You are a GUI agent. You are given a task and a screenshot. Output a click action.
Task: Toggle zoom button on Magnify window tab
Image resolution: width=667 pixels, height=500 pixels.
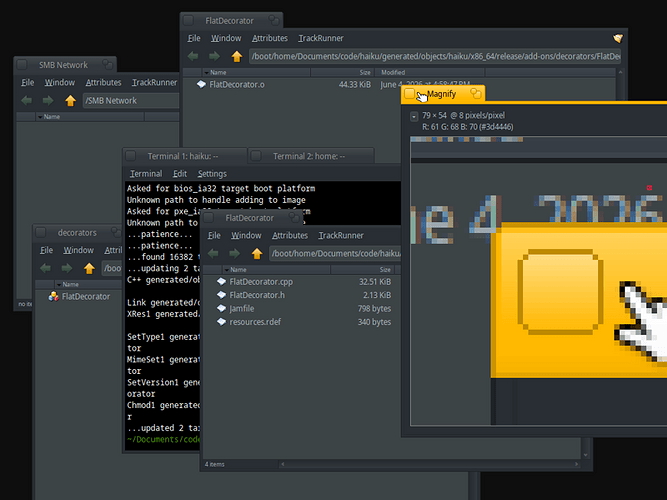pos(476,94)
